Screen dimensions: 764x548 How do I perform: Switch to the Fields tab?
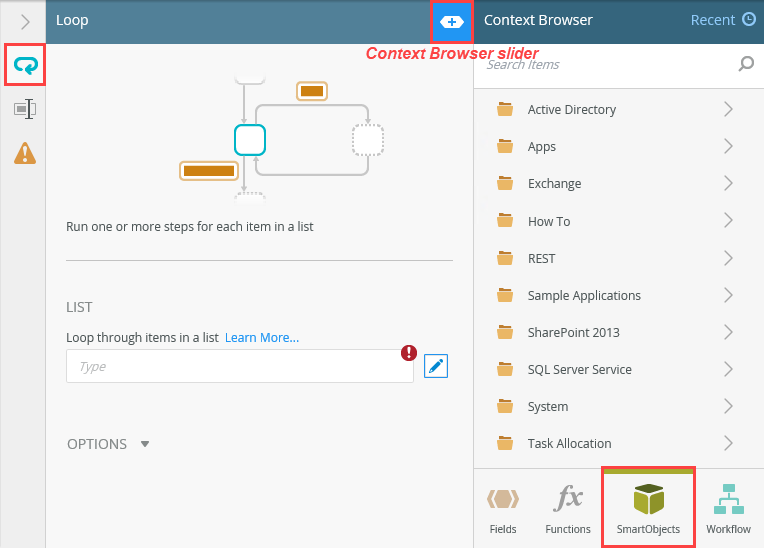503,509
